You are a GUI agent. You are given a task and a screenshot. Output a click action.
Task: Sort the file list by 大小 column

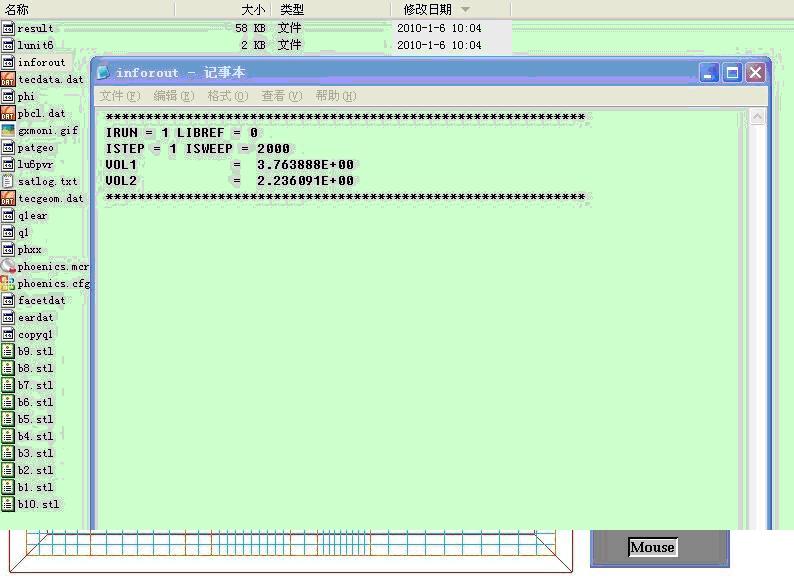252,9
